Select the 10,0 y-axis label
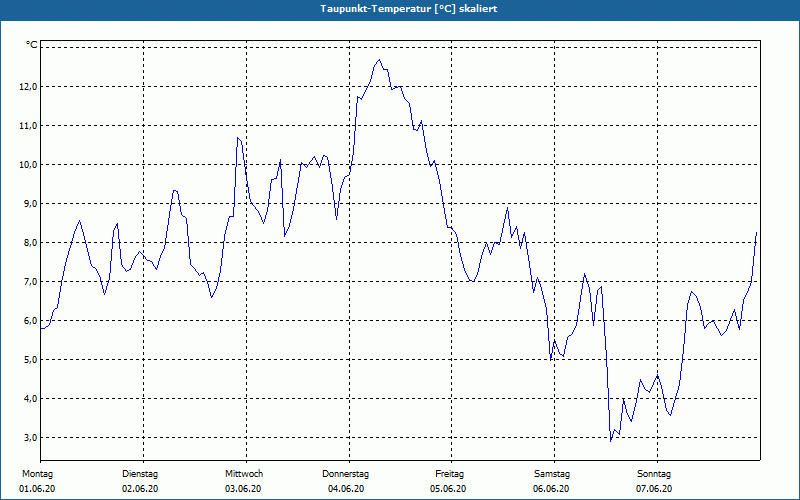The image size is (800, 500). pos(29,165)
